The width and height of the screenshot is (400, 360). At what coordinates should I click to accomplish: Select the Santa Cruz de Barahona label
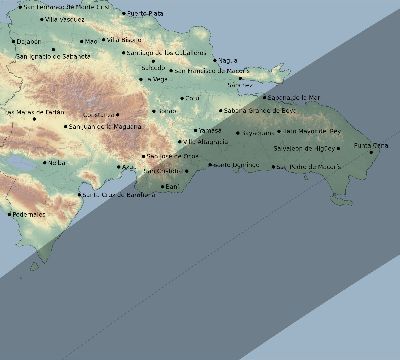coord(119,195)
